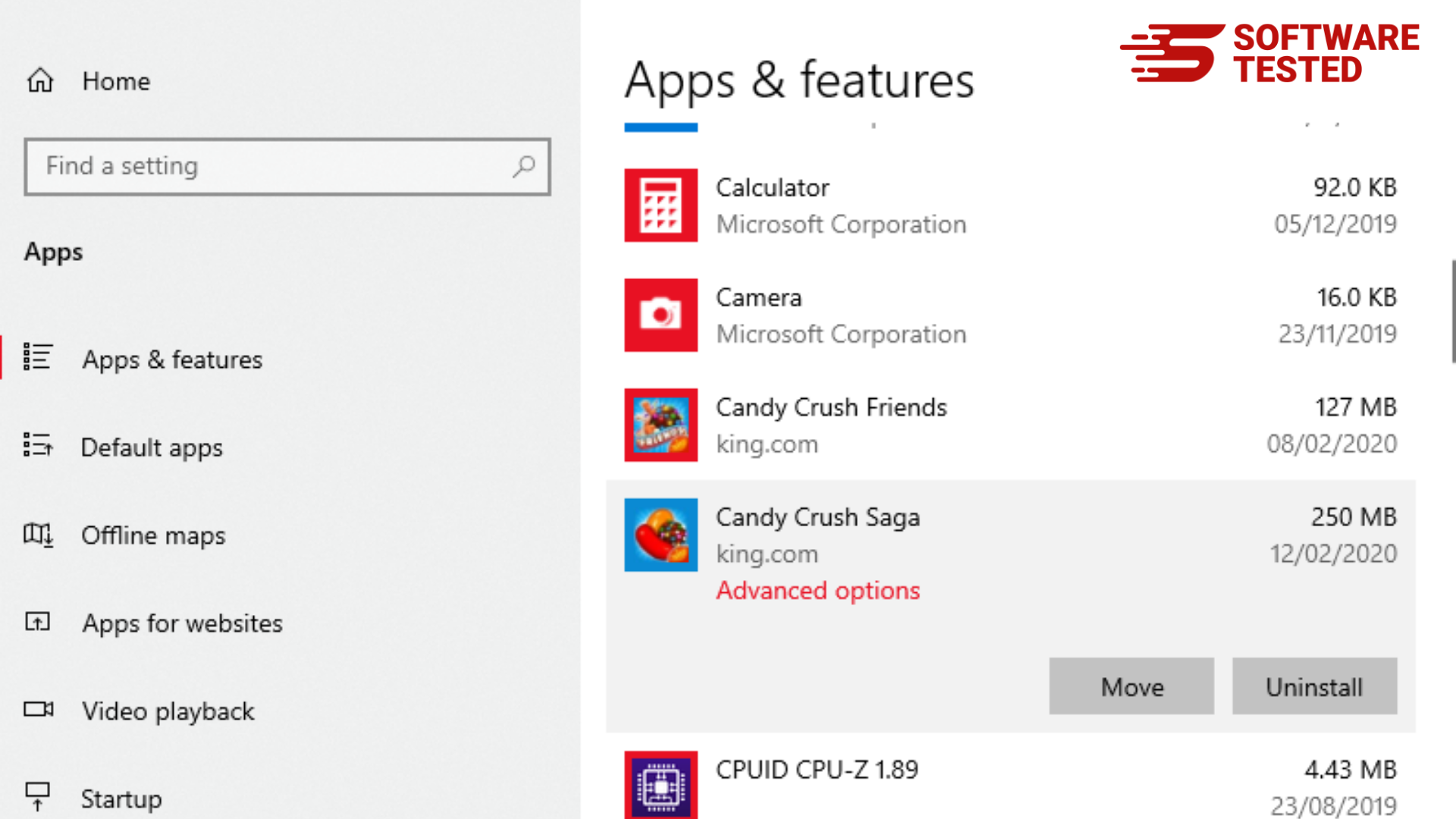Click Uninstall for Candy Crush Saga
Screen dimensions: 1456x819
point(1314,686)
